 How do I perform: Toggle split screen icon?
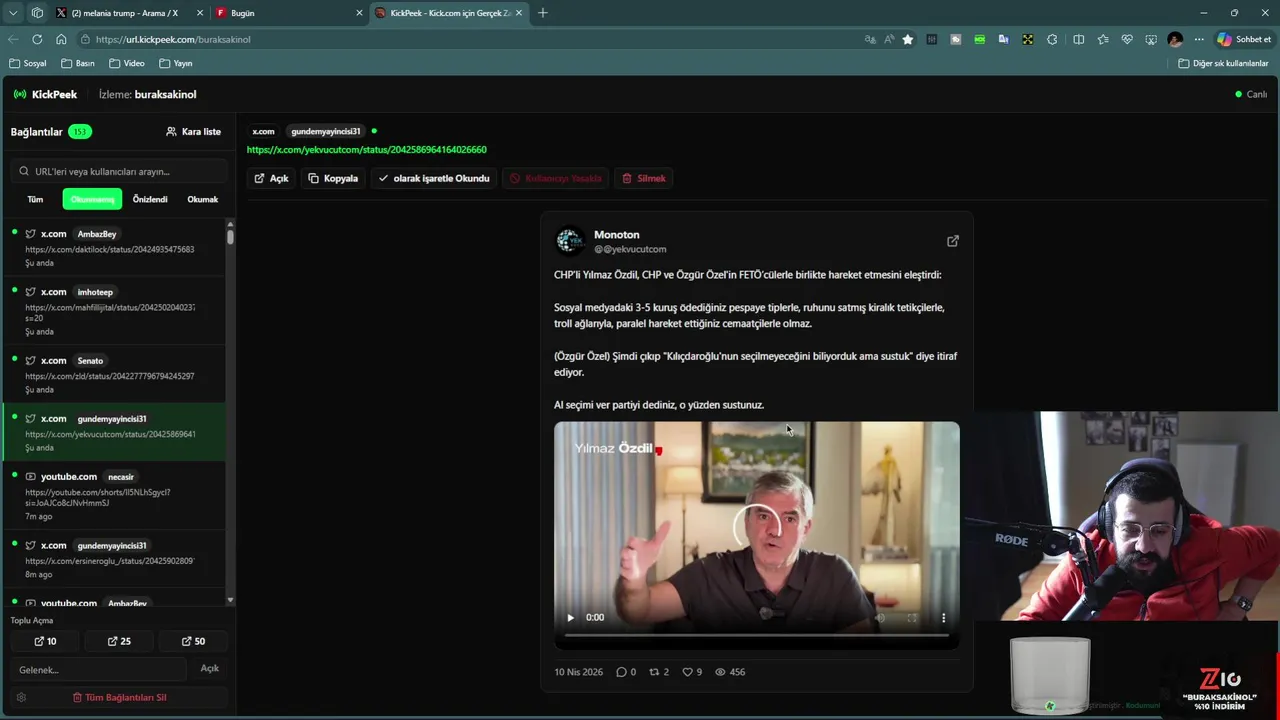coord(1078,39)
